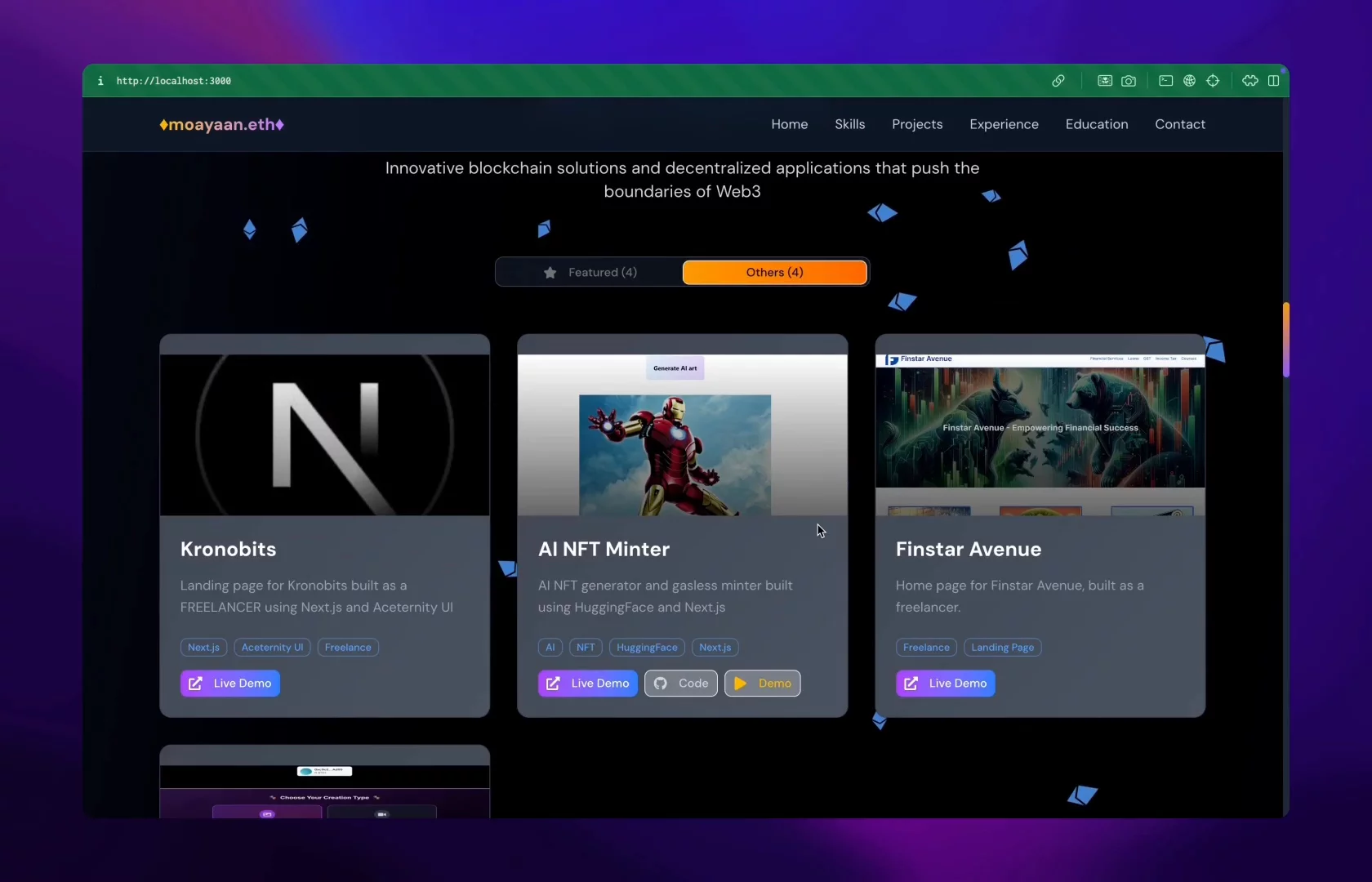Click the copy link icon in the toolbar

[x=1058, y=81]
